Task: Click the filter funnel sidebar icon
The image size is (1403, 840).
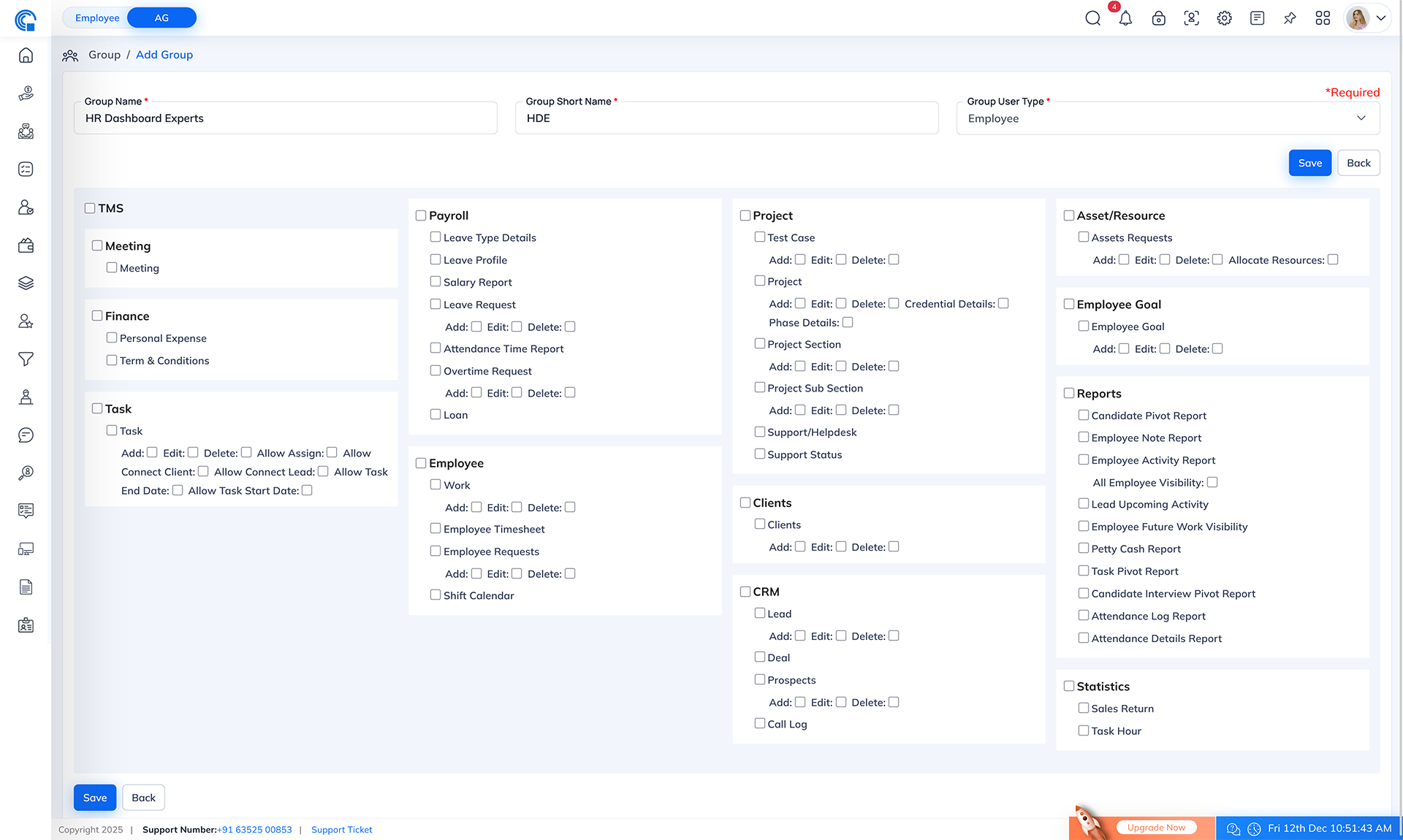Action: click(x=26, y=359)
